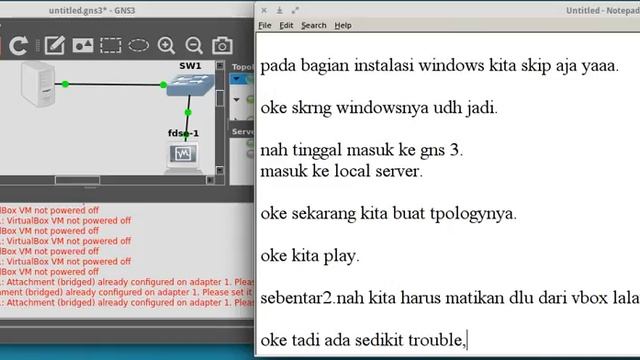Viewport: 640px width, 360px height.
Task: Click the screenshot camera icon in GNS3
Action: (222, 45)
